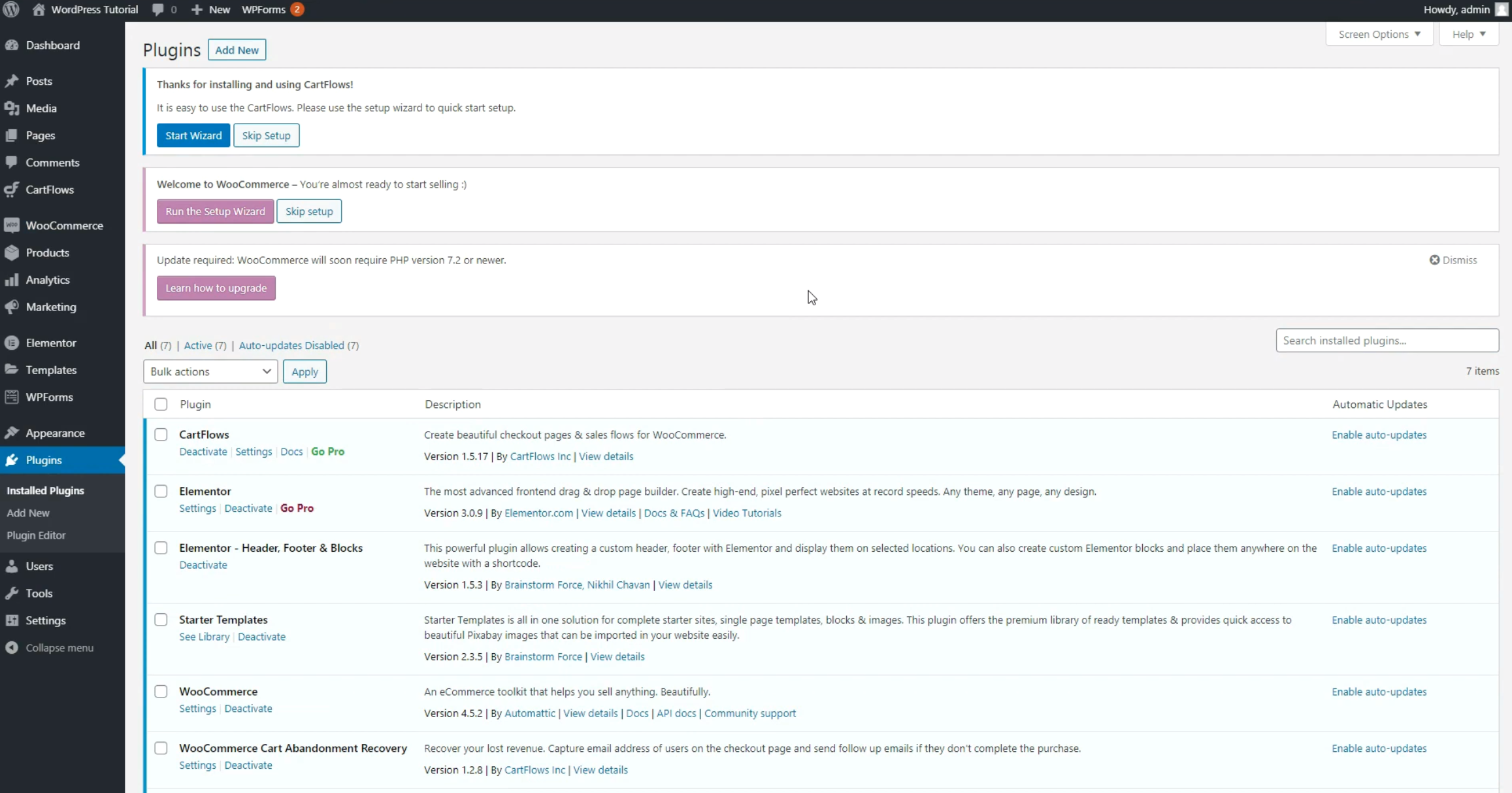Click the WooCommerce icon in sidebar
This screenshot has width=1512, height=793.
tap(12, 226)
